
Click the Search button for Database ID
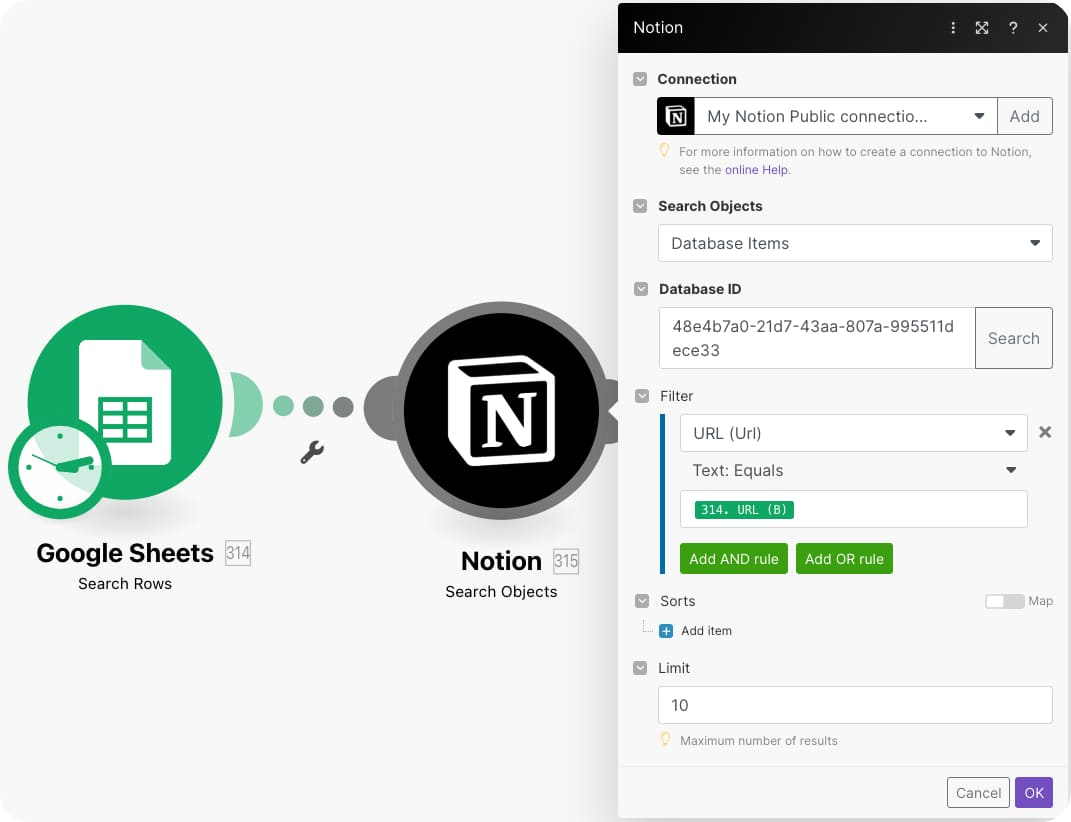coord(1014,338)
